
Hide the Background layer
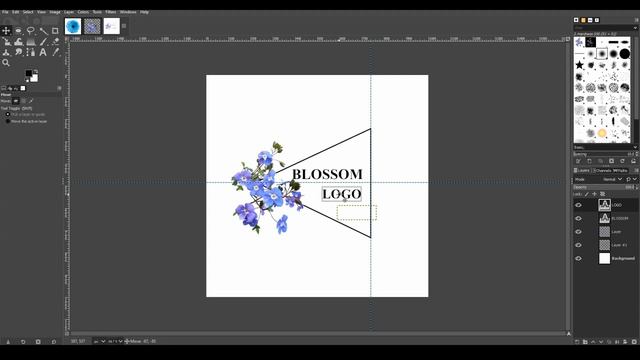(x=578, y=258)
